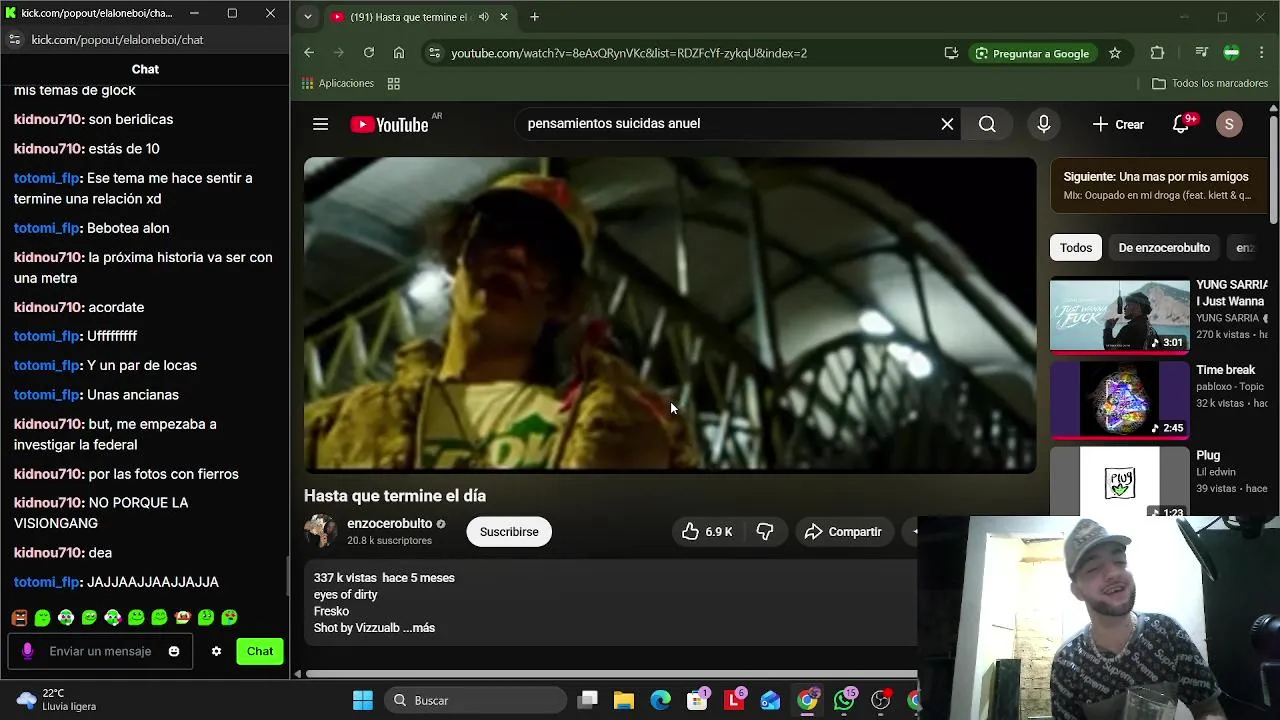Subscribe to enzocerobulto with Suscribirse

509,532
